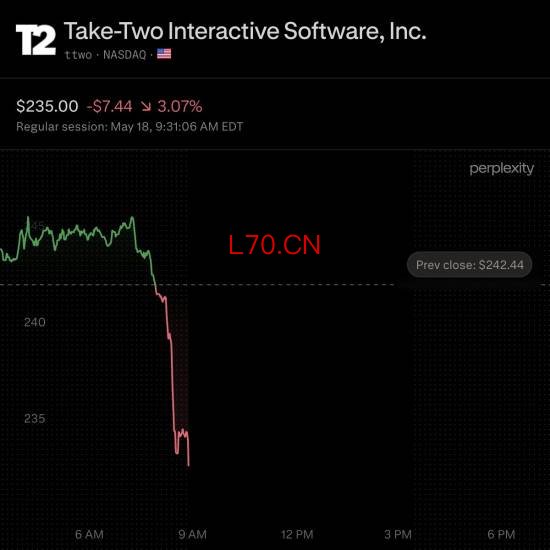Click the 240 price axis label

click(x=35, y=322)
